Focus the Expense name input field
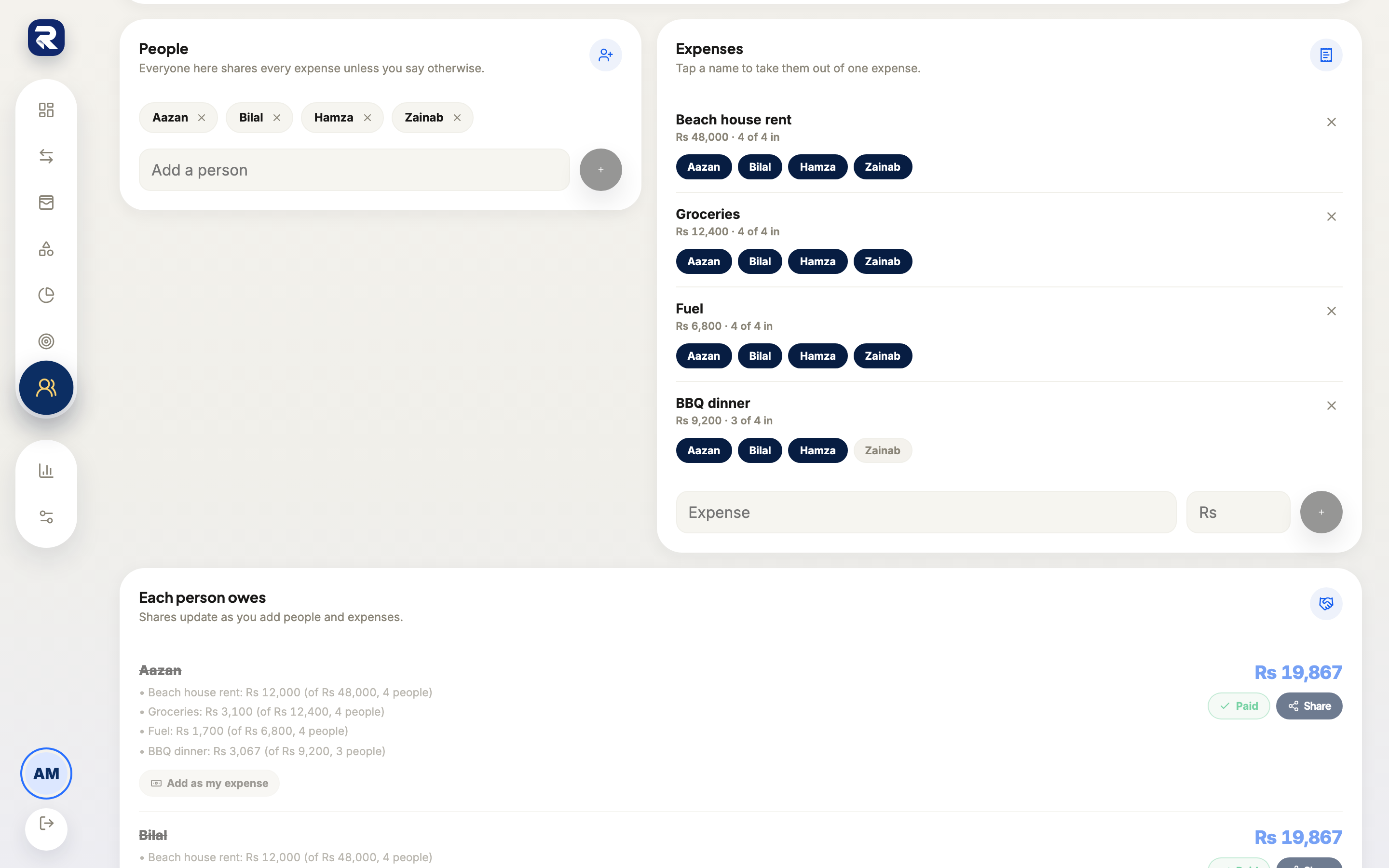Screen dimensions: 1389x868 (x=926, y=512)
